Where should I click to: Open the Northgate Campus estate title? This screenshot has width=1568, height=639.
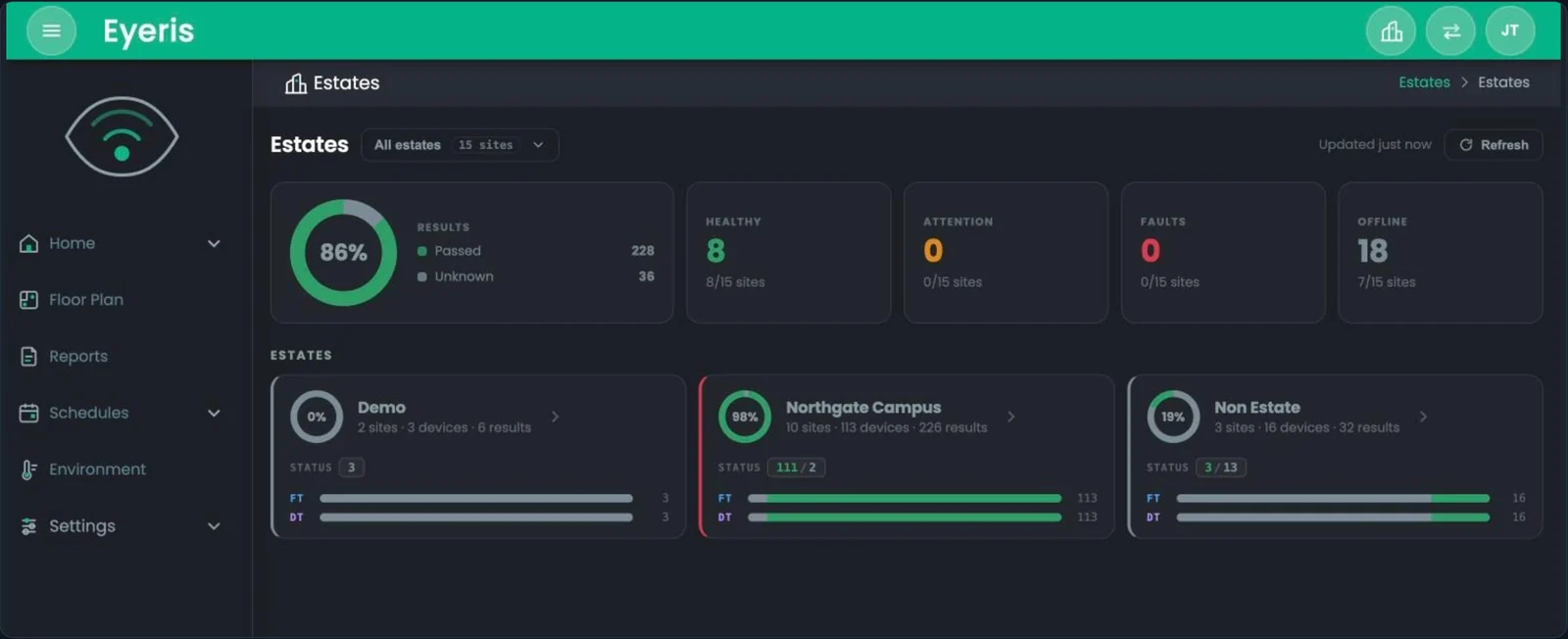[x=863, y=407]
